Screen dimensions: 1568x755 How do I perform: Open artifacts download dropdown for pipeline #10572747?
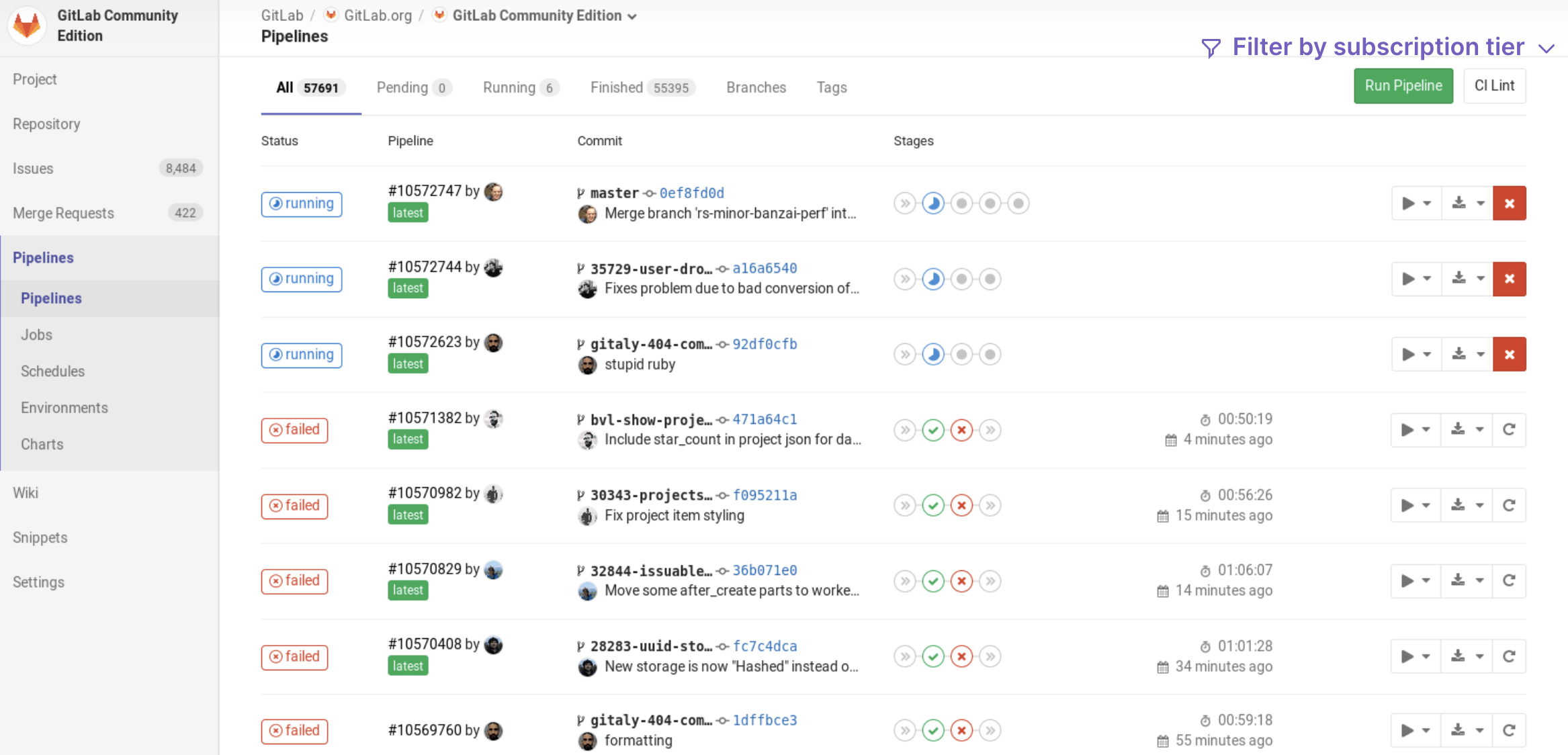click(1467, 204)
